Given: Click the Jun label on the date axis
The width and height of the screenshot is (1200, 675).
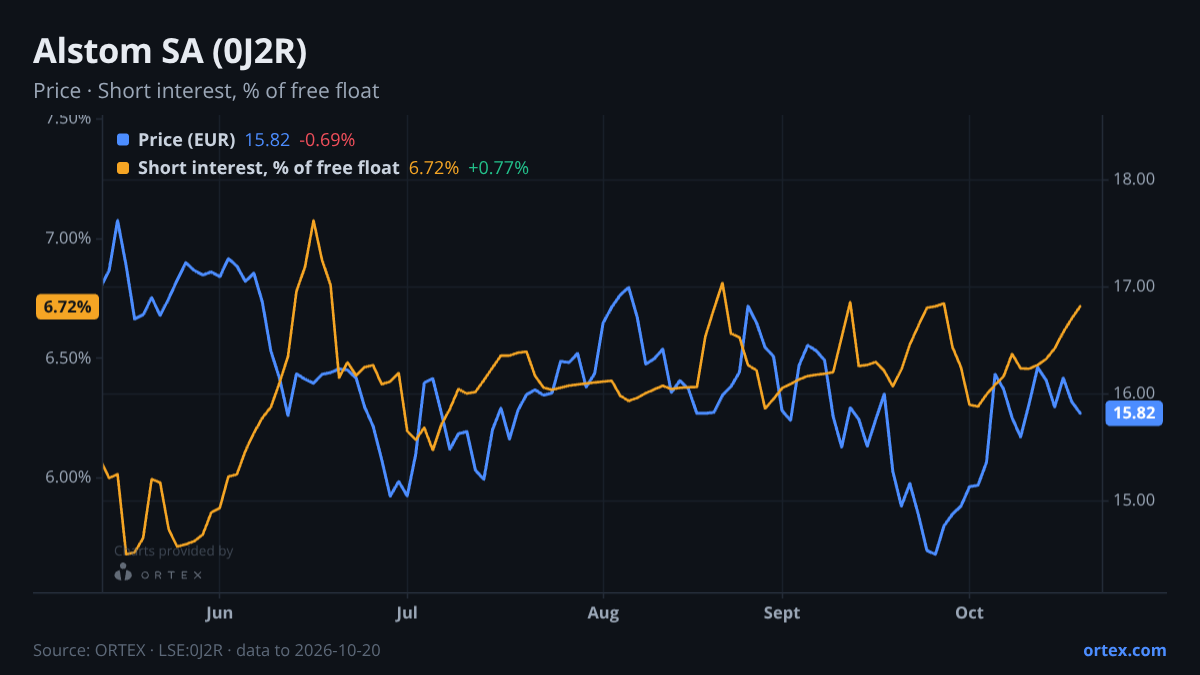Looking at the screenshot, I should pos(219,613).
